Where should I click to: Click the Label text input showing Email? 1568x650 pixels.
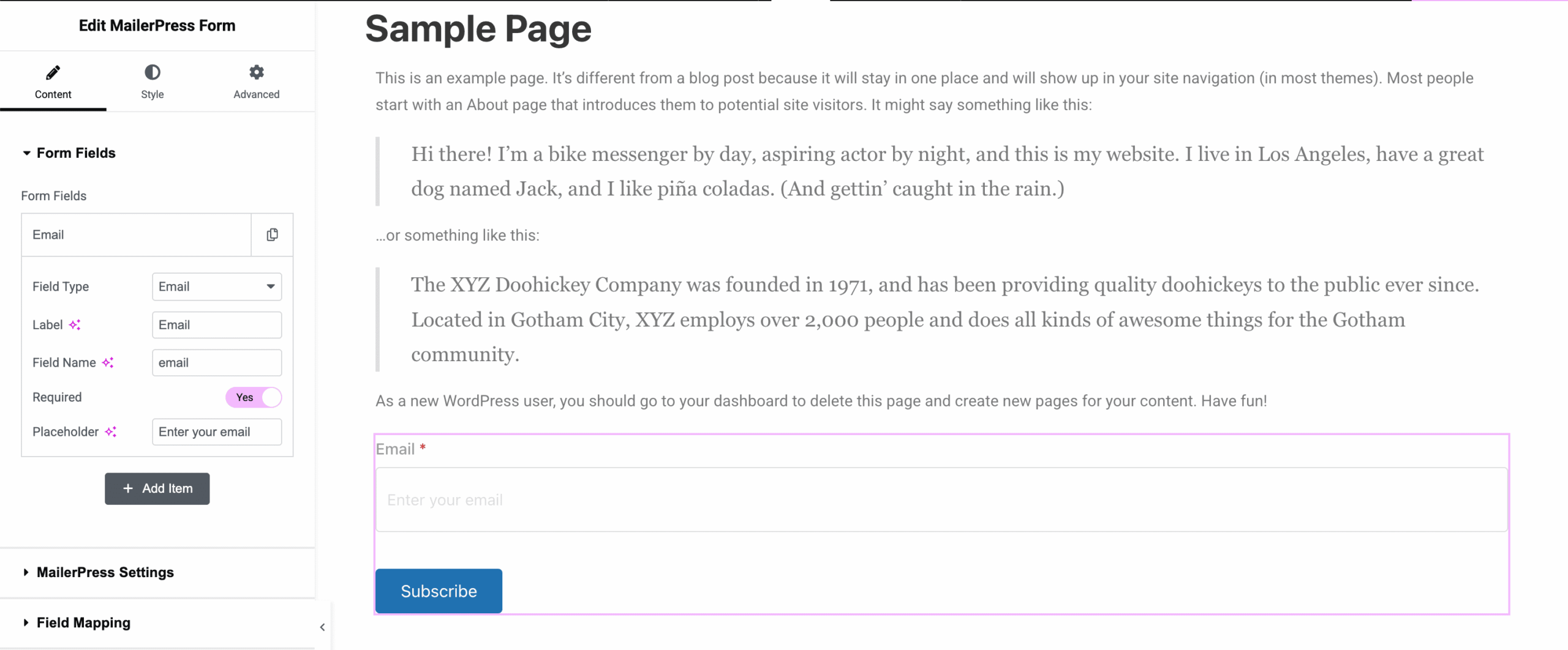click(216, 324)
